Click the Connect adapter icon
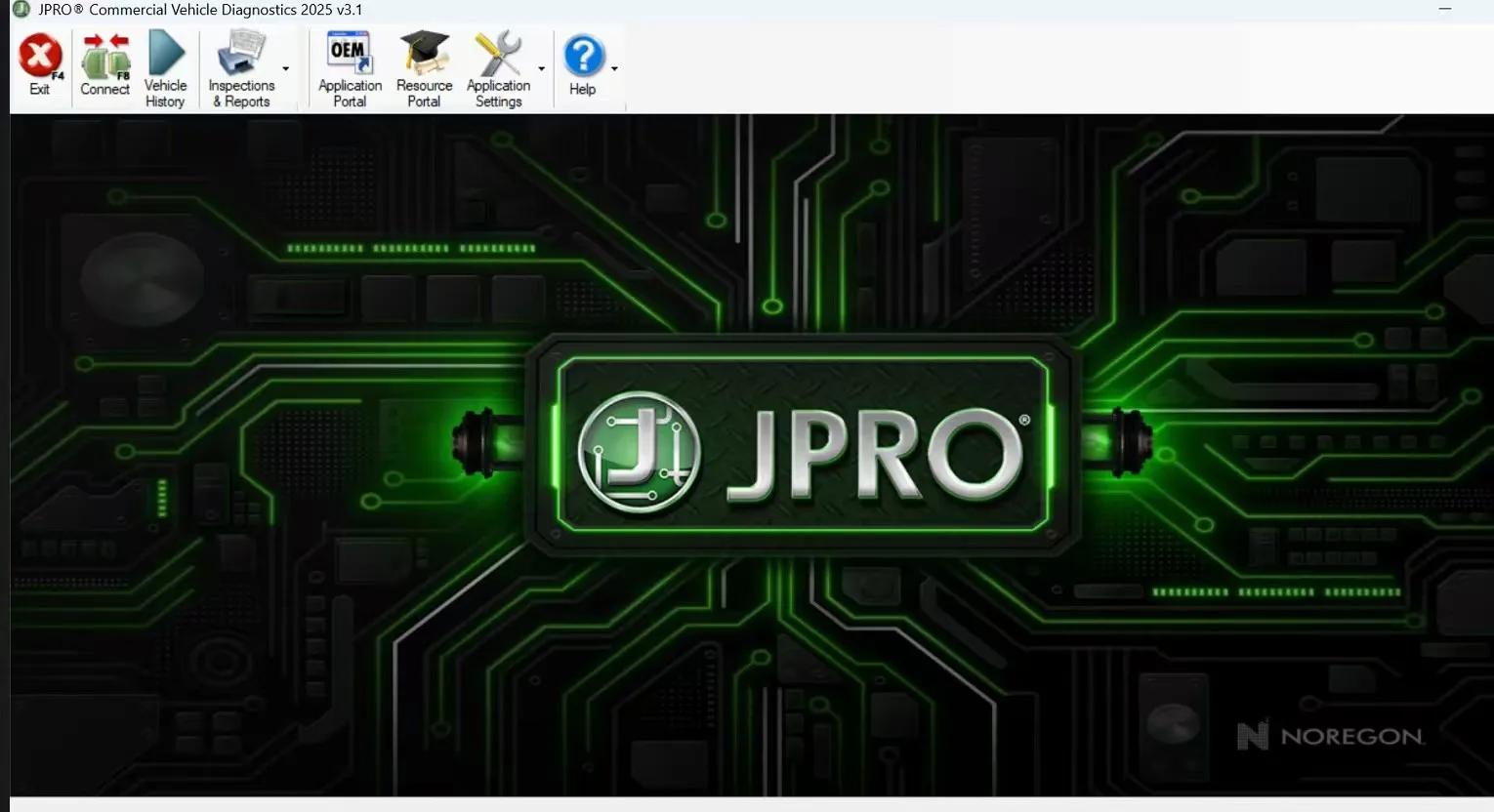Viewport: 1494px width, 812px height. click(104, 57)
